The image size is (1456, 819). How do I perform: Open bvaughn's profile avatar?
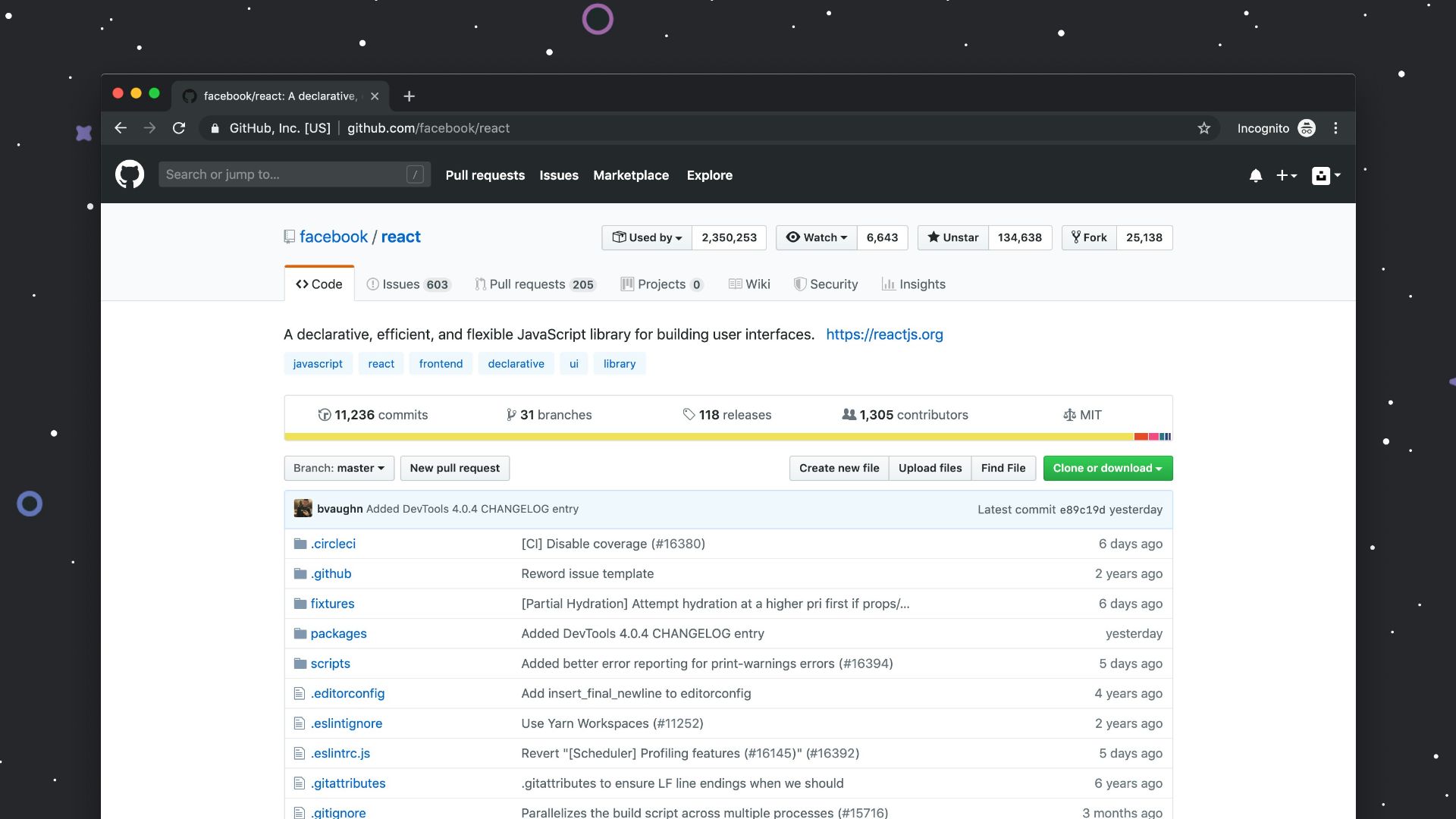point(303,508)
